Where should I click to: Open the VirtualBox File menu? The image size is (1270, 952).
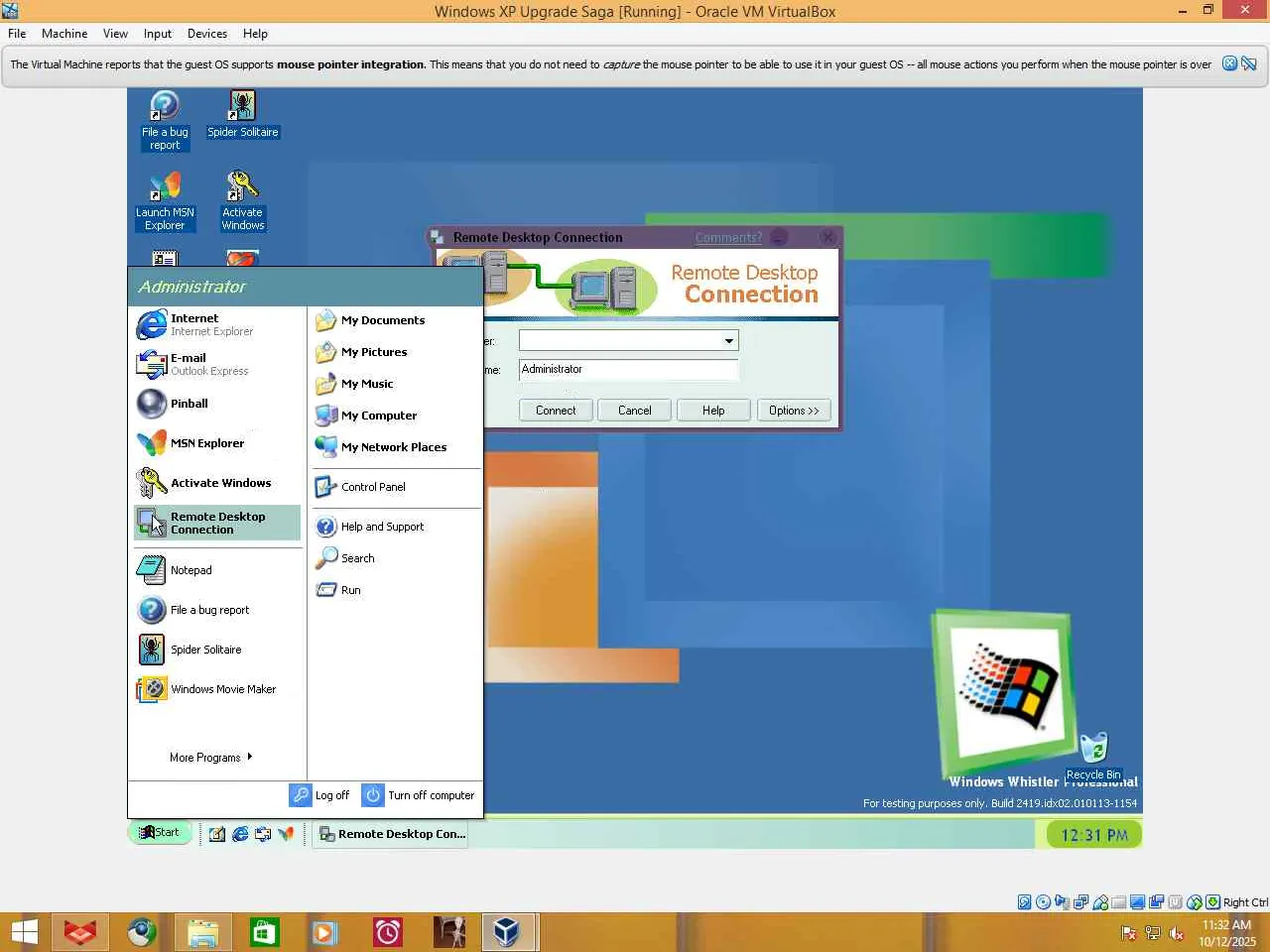click(x=17, y=34)
